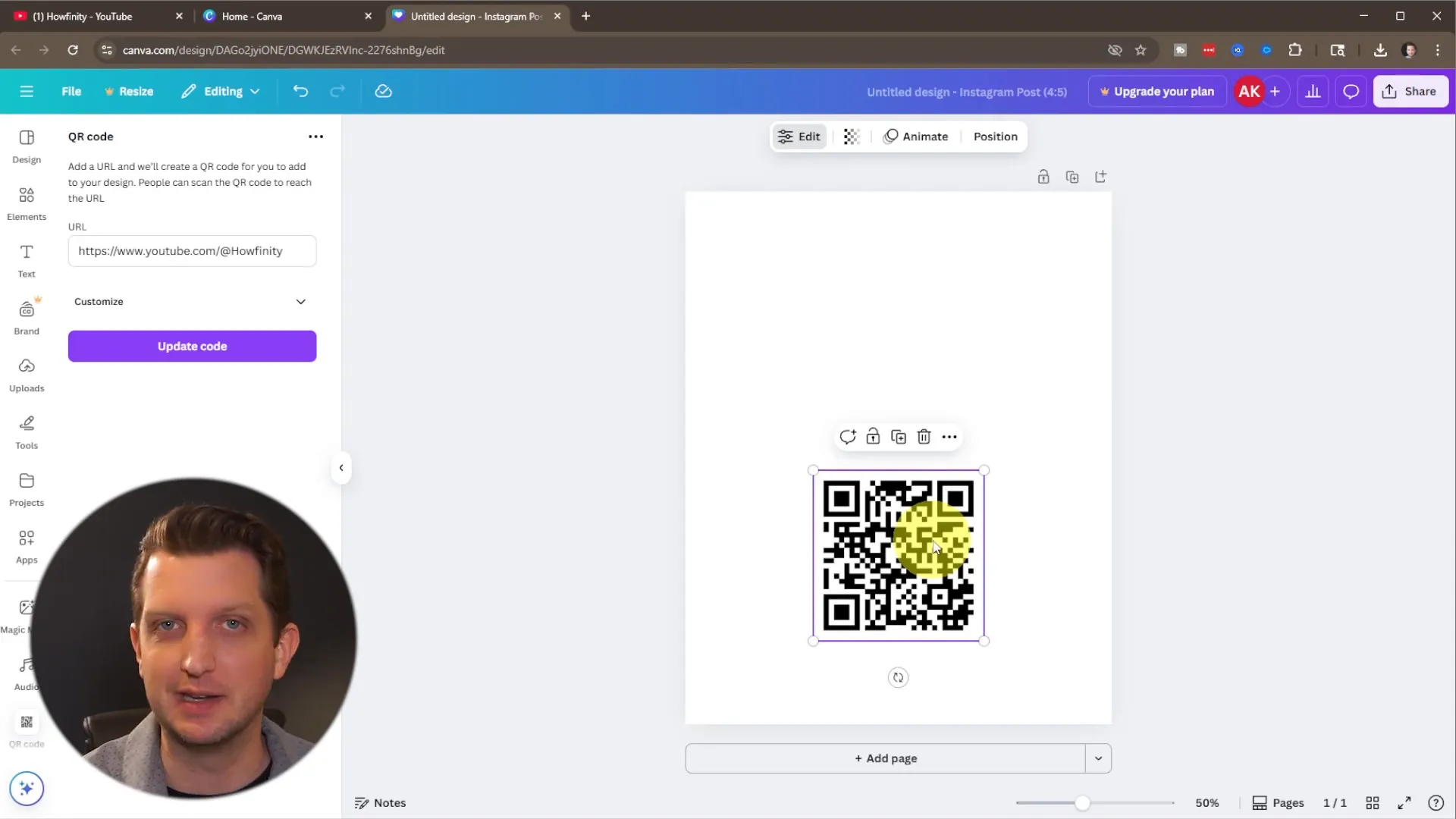Bookmark this page with the star icon
The image size is (1456, 819).
coord(1141,50)
